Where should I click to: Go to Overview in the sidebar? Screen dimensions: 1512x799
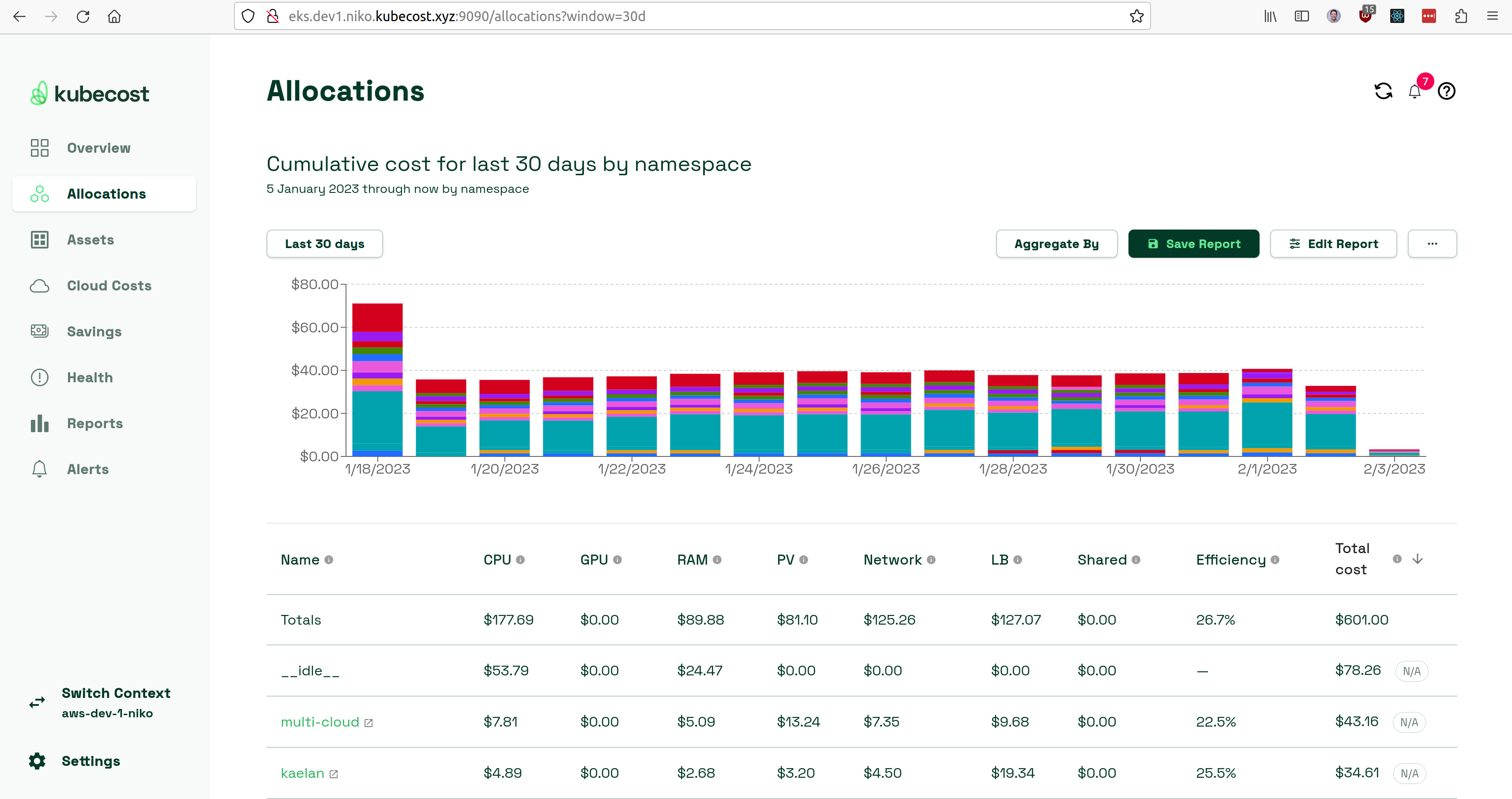click(x=104, y=148)
